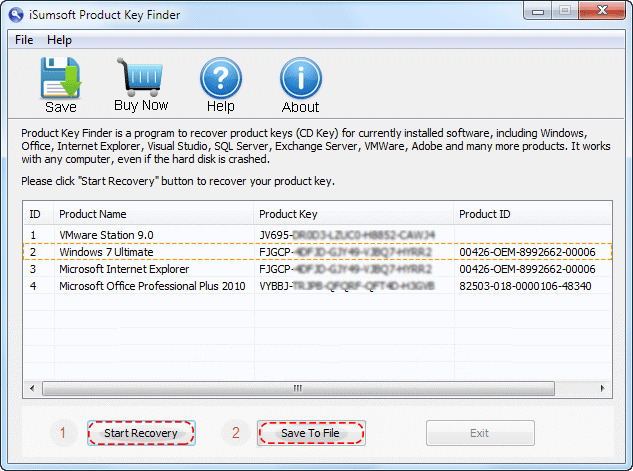Open the File menu
Screen dimensions: 633x471
coord(24,40)
